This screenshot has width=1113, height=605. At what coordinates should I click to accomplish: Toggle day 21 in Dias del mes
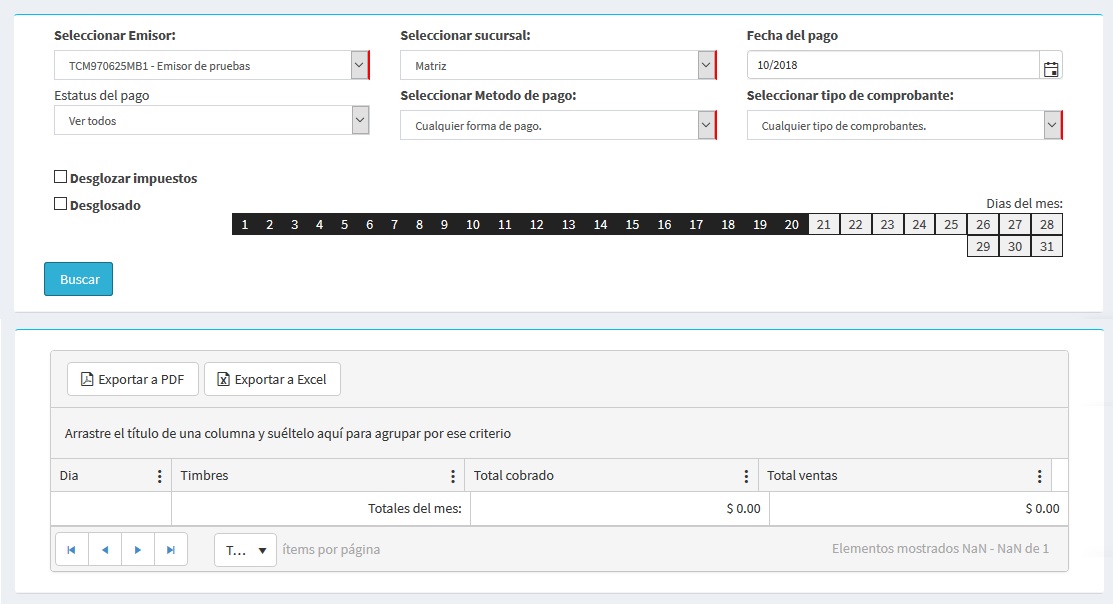(823, 225)
